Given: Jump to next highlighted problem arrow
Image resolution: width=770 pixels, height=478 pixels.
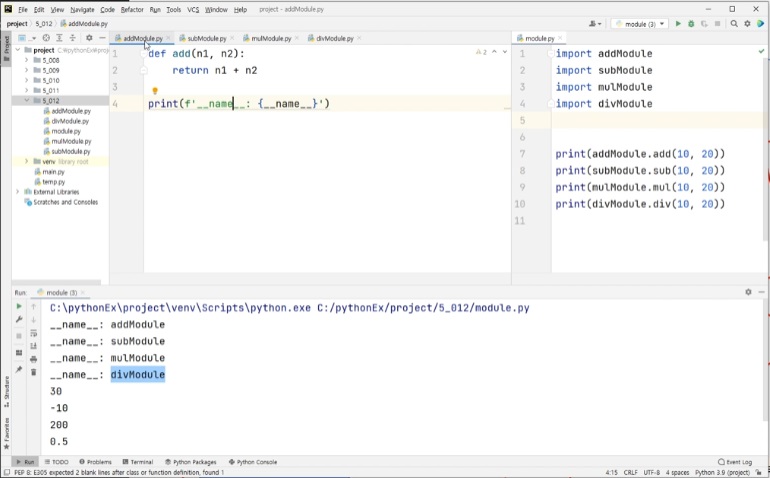Looking at the screenshot, I should click(x=505, y=52).
